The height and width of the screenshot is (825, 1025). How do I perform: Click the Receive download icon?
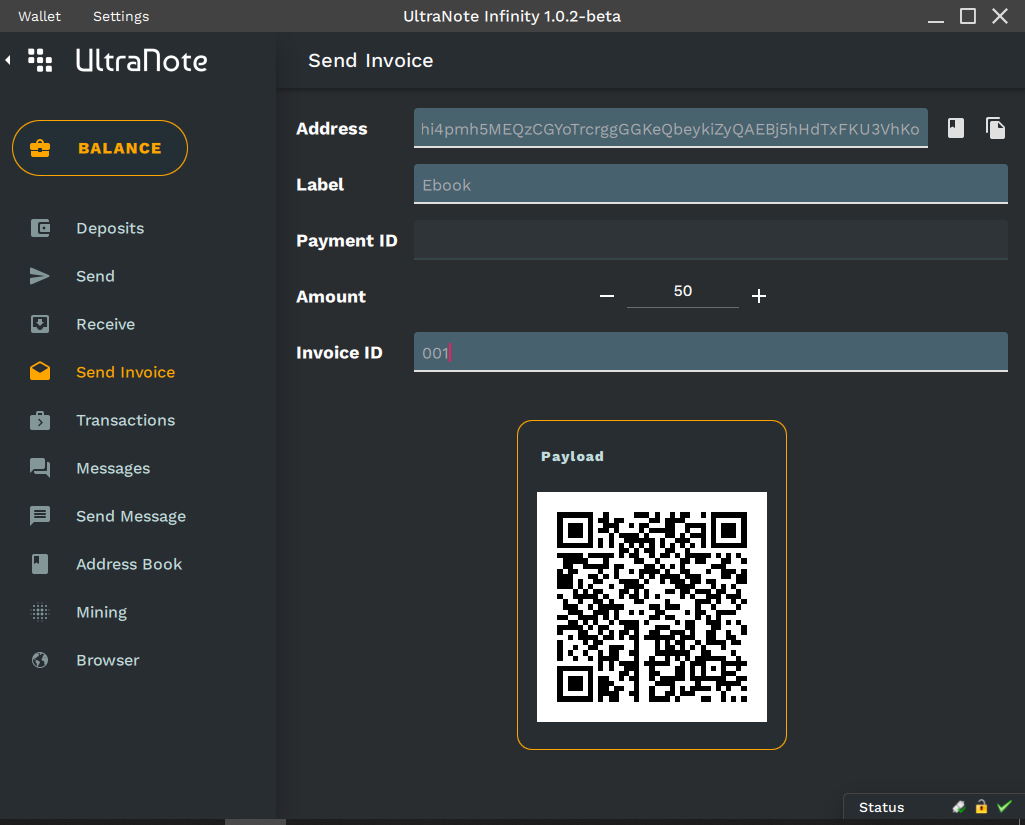40,324
